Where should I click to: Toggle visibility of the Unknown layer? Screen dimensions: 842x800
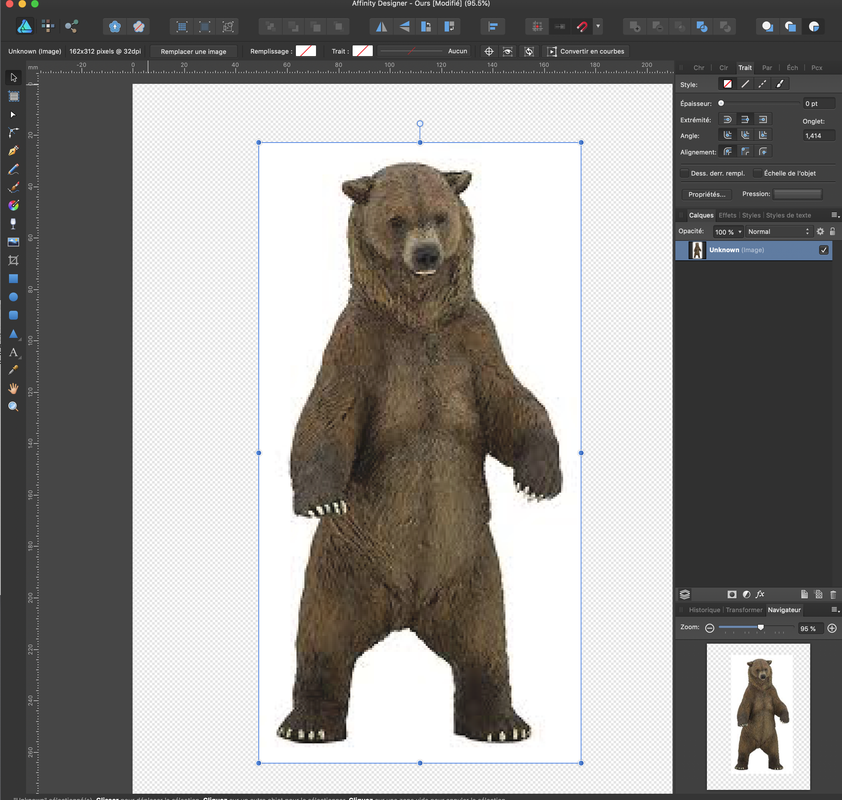pos(824,250)
